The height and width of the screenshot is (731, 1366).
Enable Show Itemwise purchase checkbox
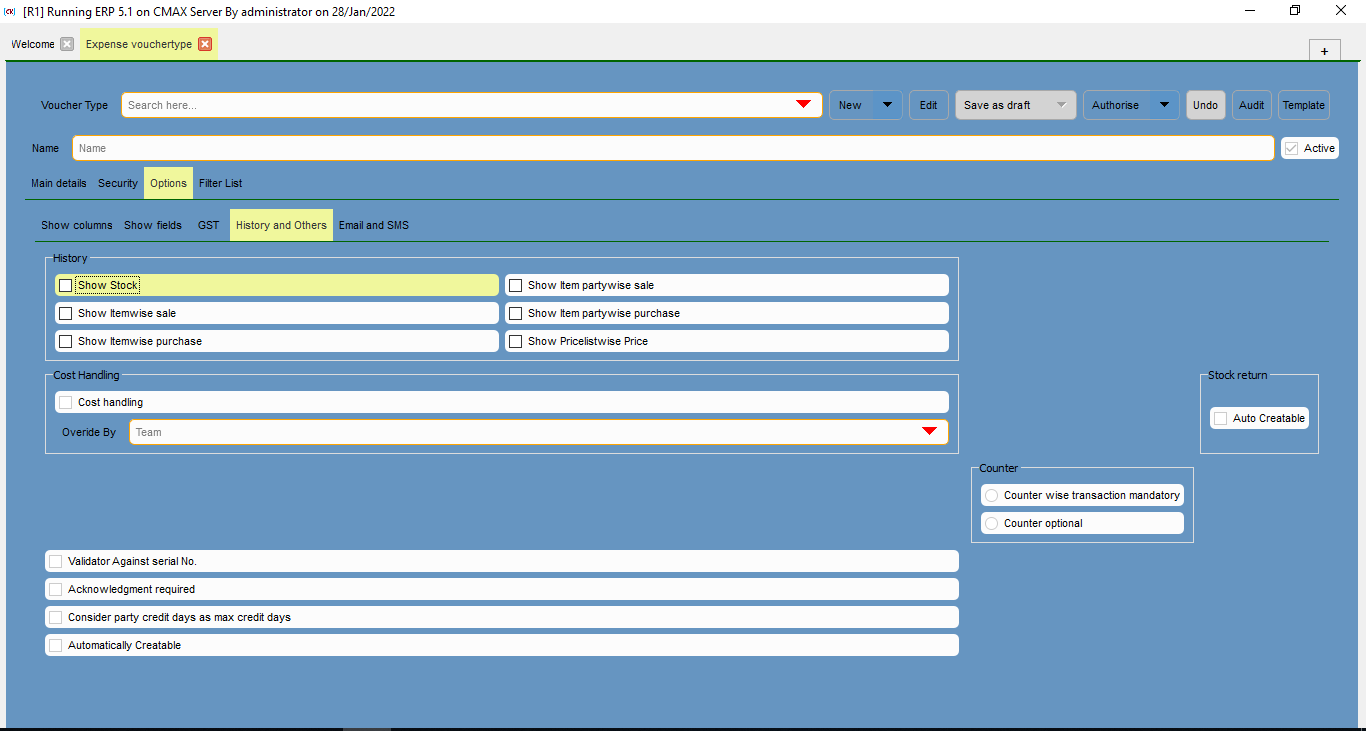(x=66, y=341)
